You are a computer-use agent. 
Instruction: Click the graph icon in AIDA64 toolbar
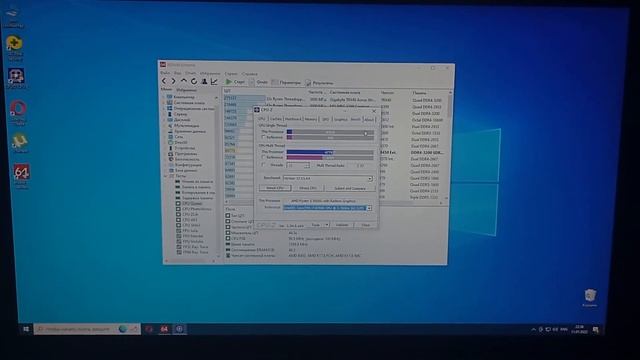(214, 82)
